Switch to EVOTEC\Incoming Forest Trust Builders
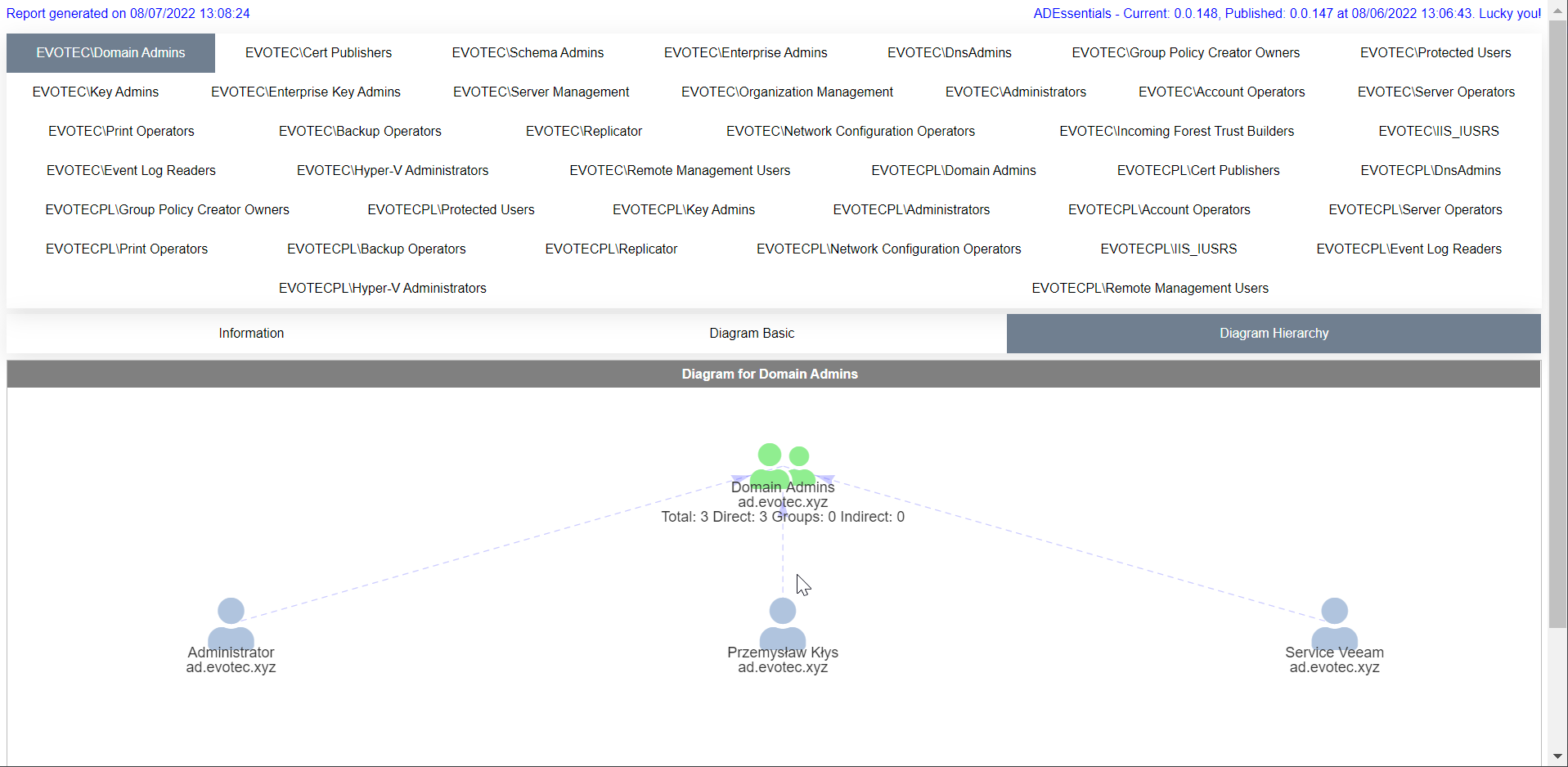 (1176, 132)
